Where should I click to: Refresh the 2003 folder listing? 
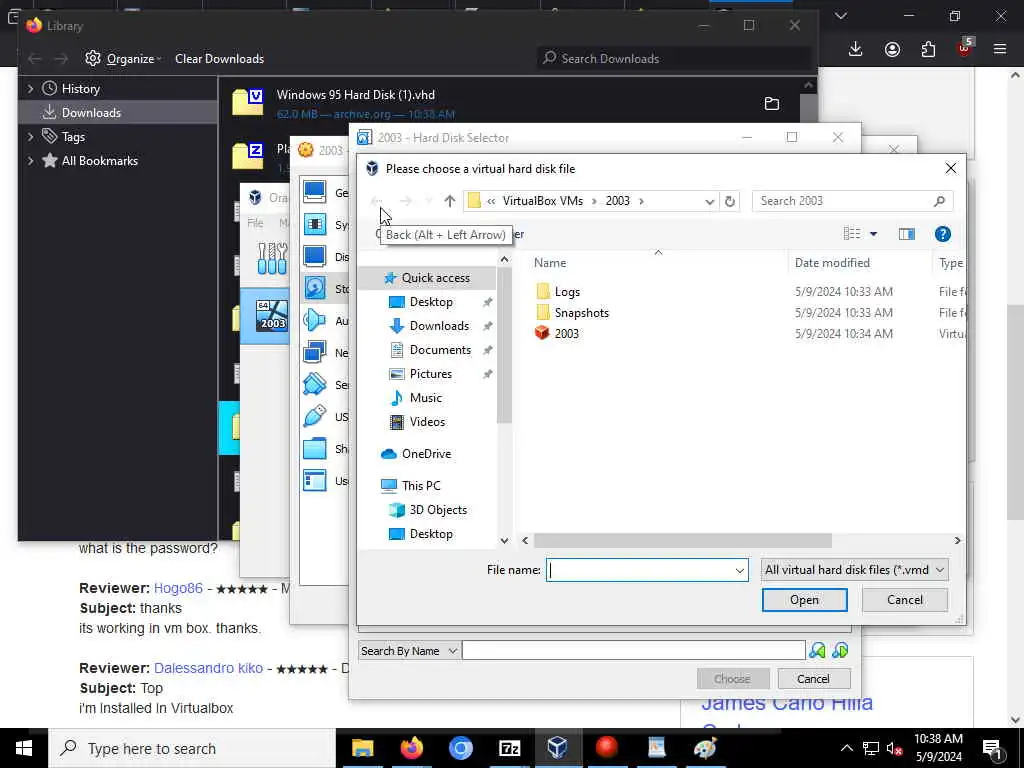pos(729,201)
